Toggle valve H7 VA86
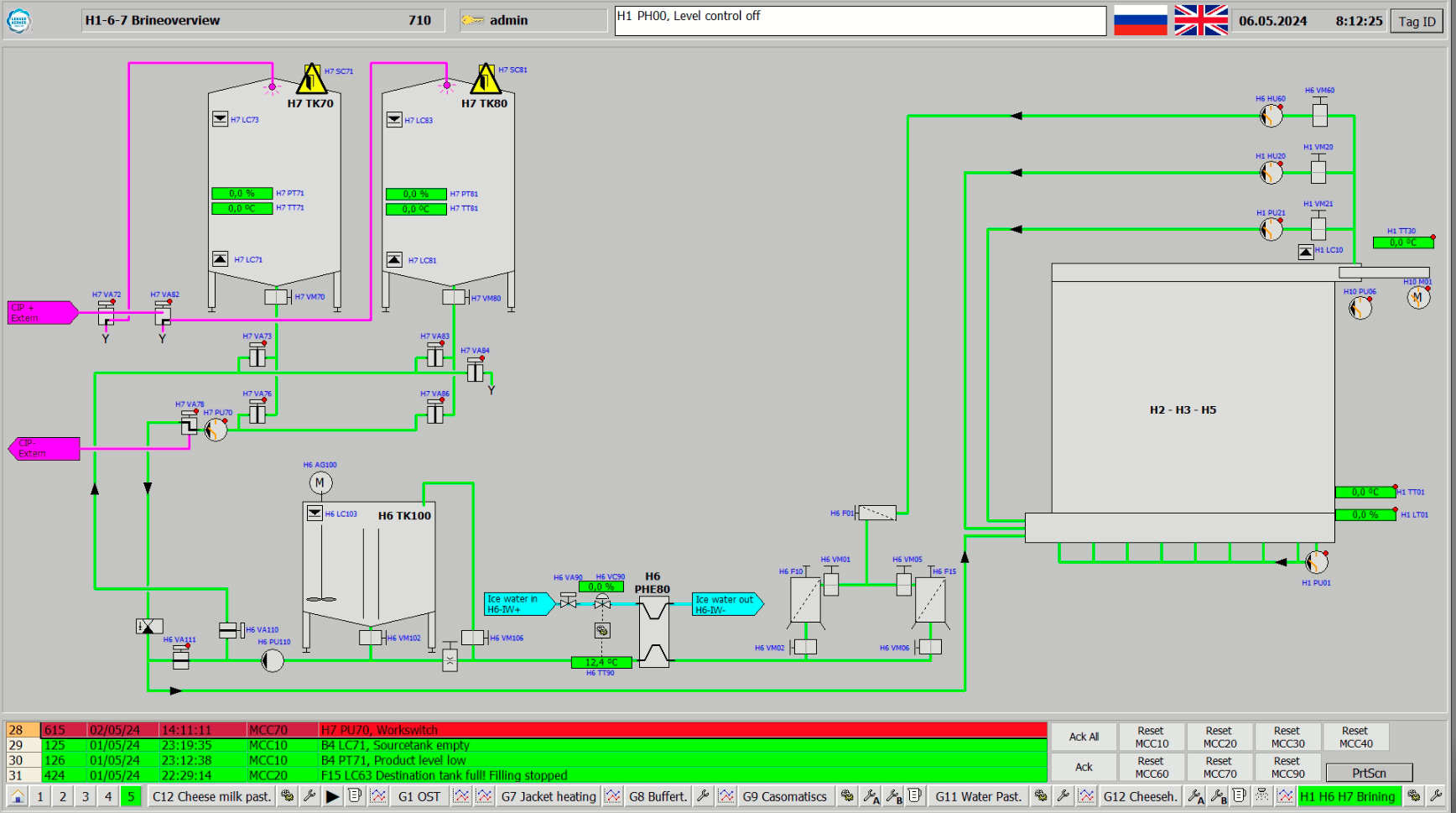The width and height of the screenshot is (1456, 813). 435,412
